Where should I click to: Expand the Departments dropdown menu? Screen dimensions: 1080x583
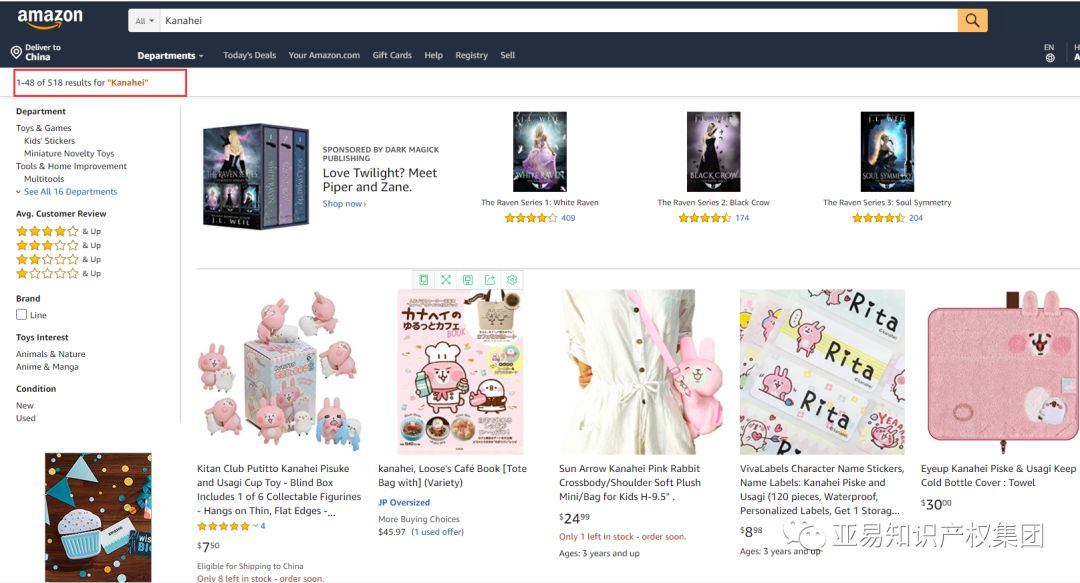click(170, 56)
